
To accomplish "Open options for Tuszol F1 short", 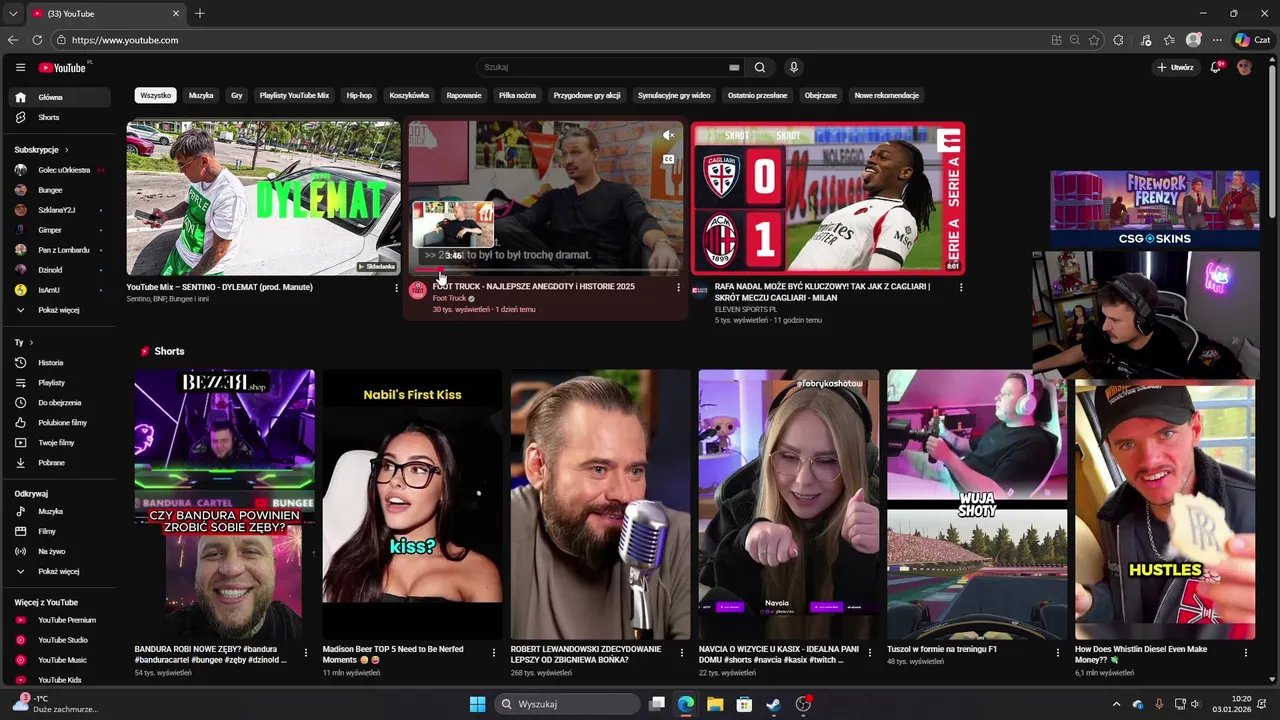I will (x=1058, y=653).
